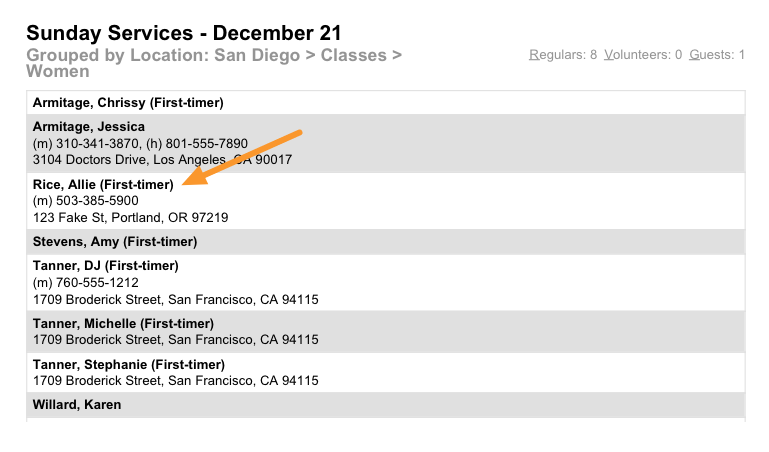The image size is (769, 452).
Task: Click DJ's mobile number 760-555-1212
Action: tap(96, 282)
